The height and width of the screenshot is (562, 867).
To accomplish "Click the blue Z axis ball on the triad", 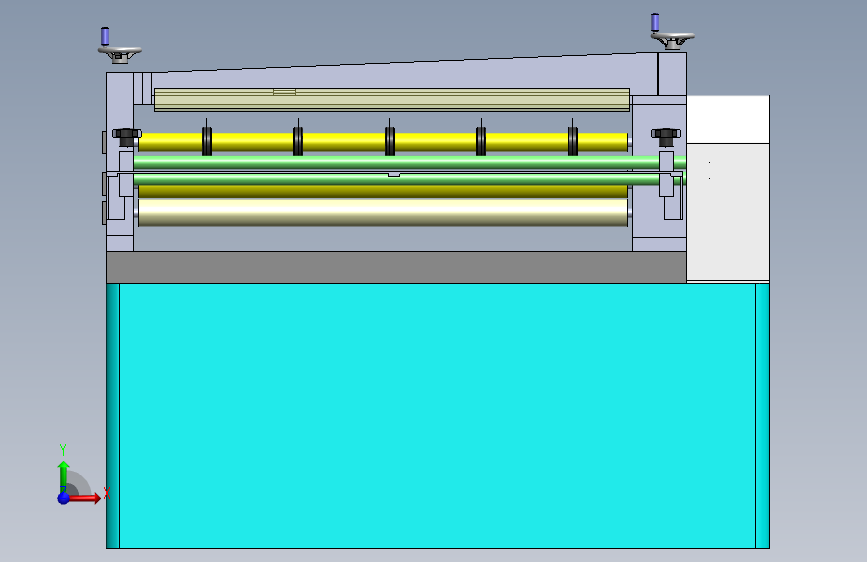I will coord(64,498).
